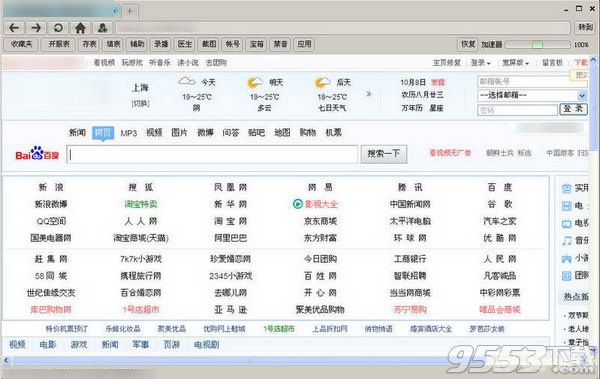
Task: Click the 密码 password field
Action: [x=517, y=110]
